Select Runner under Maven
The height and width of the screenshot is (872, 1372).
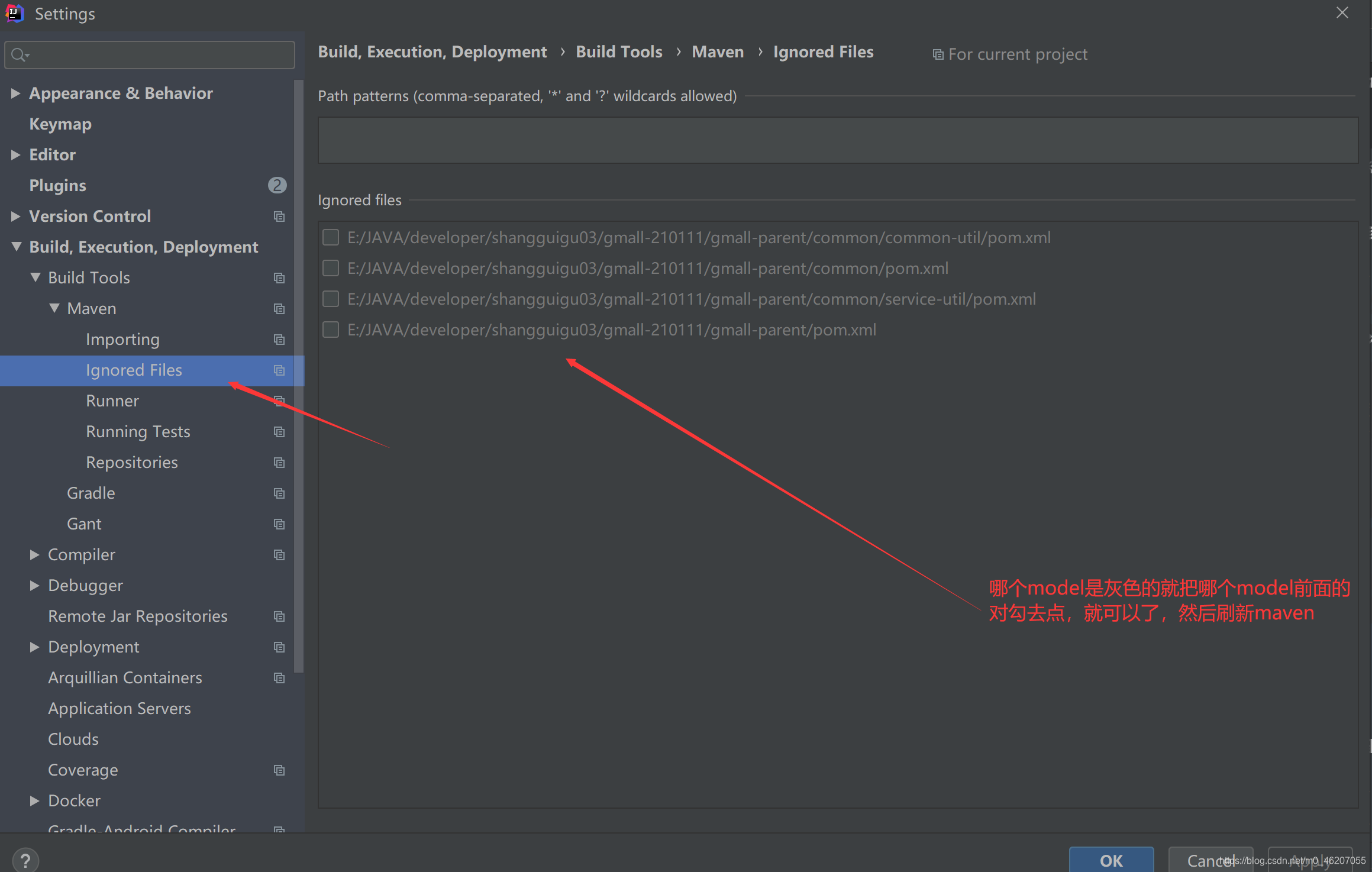(112, 401)
